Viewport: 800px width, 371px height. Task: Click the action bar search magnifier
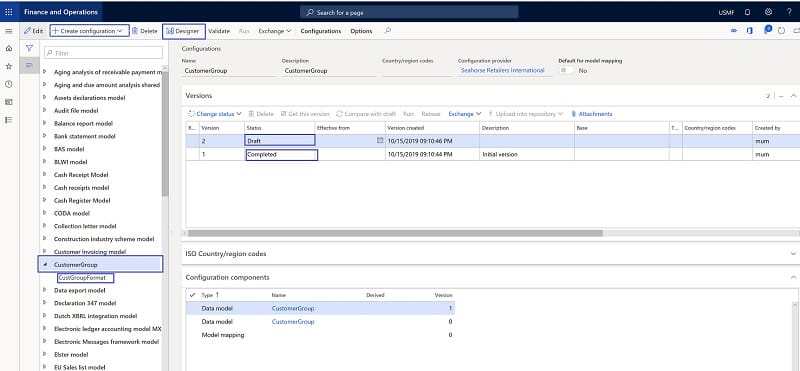[388, 31]
